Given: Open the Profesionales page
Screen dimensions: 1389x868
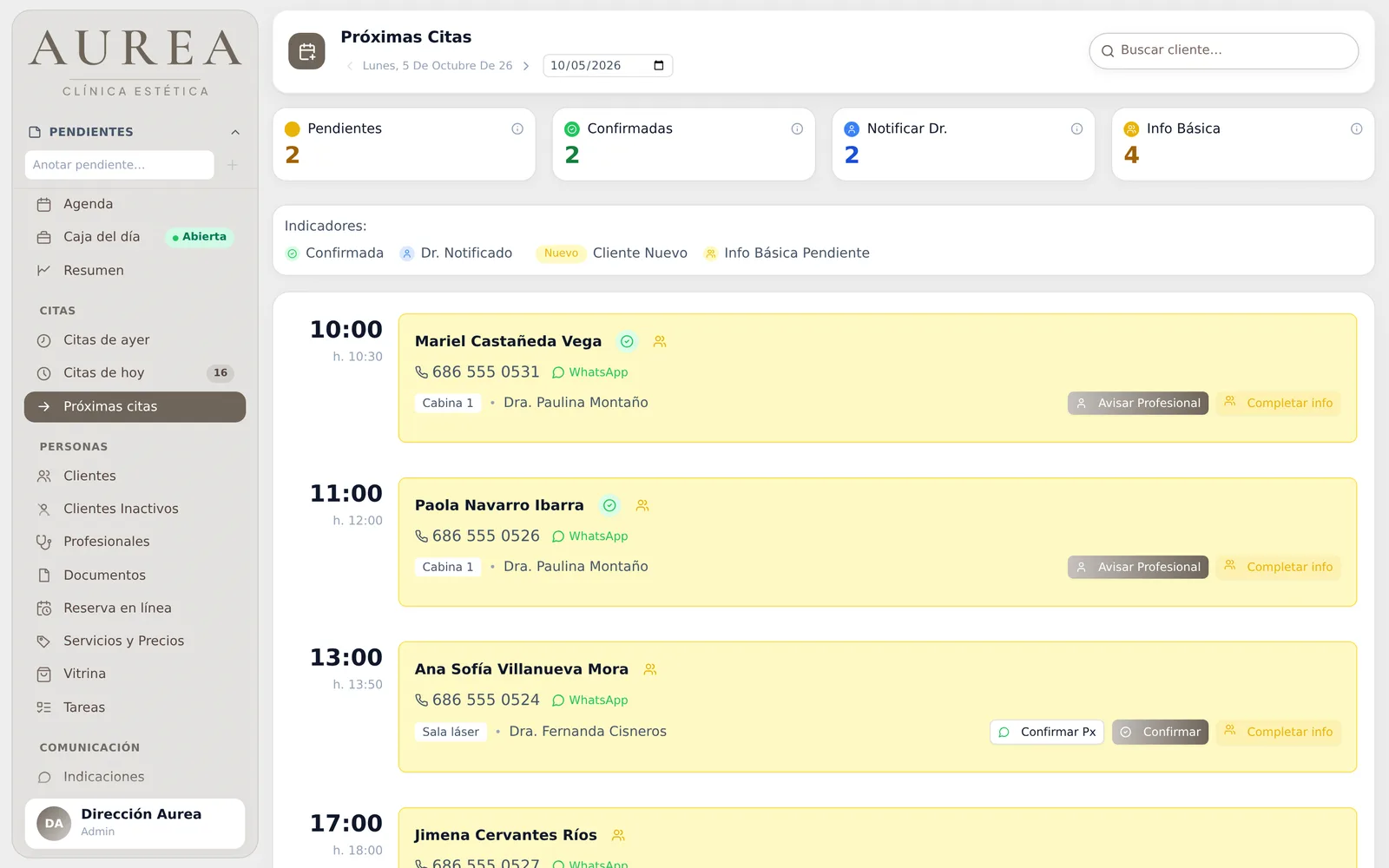Looking at the screenshot, I should click(135, 542).
